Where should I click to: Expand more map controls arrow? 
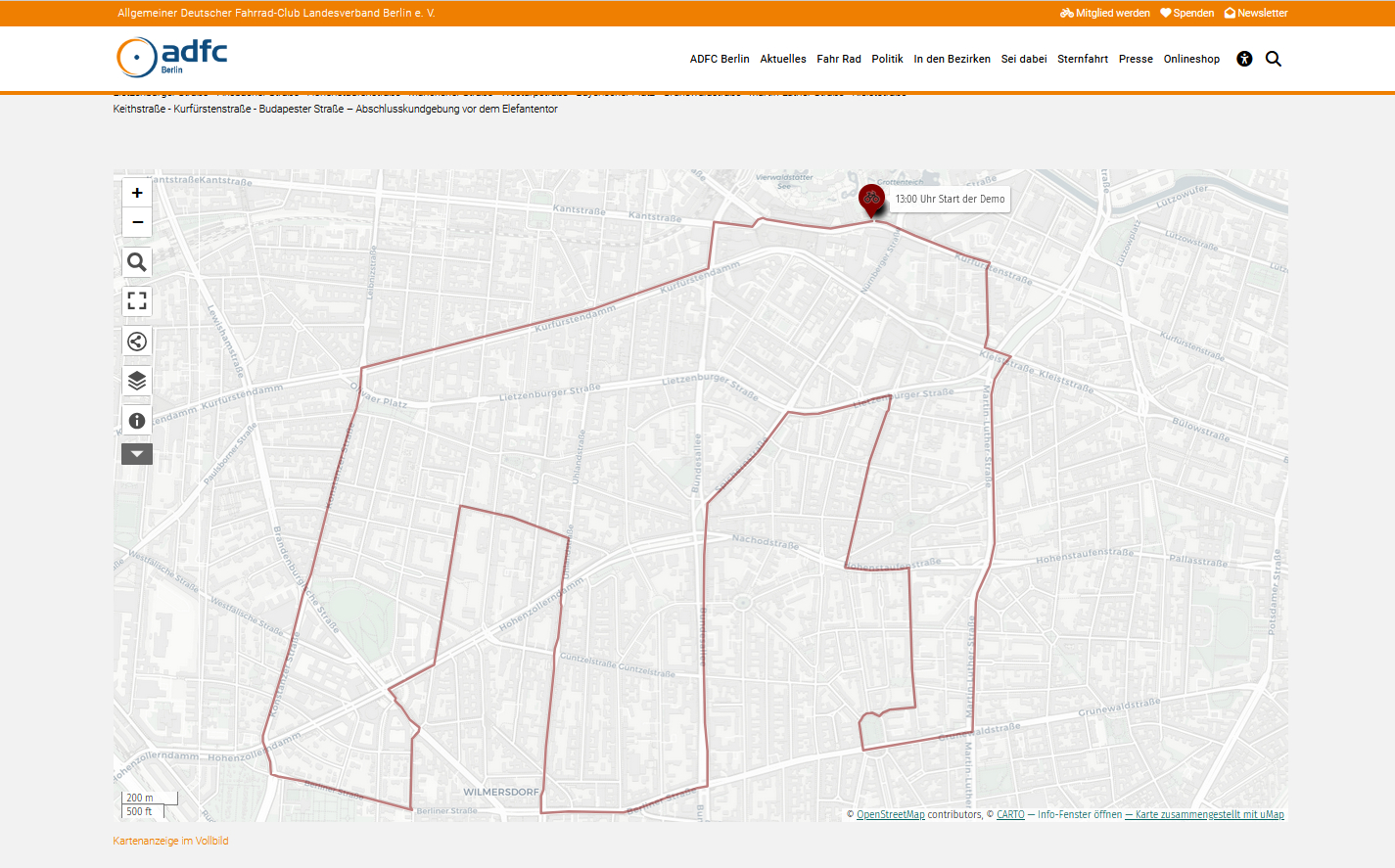coord(137,454)
